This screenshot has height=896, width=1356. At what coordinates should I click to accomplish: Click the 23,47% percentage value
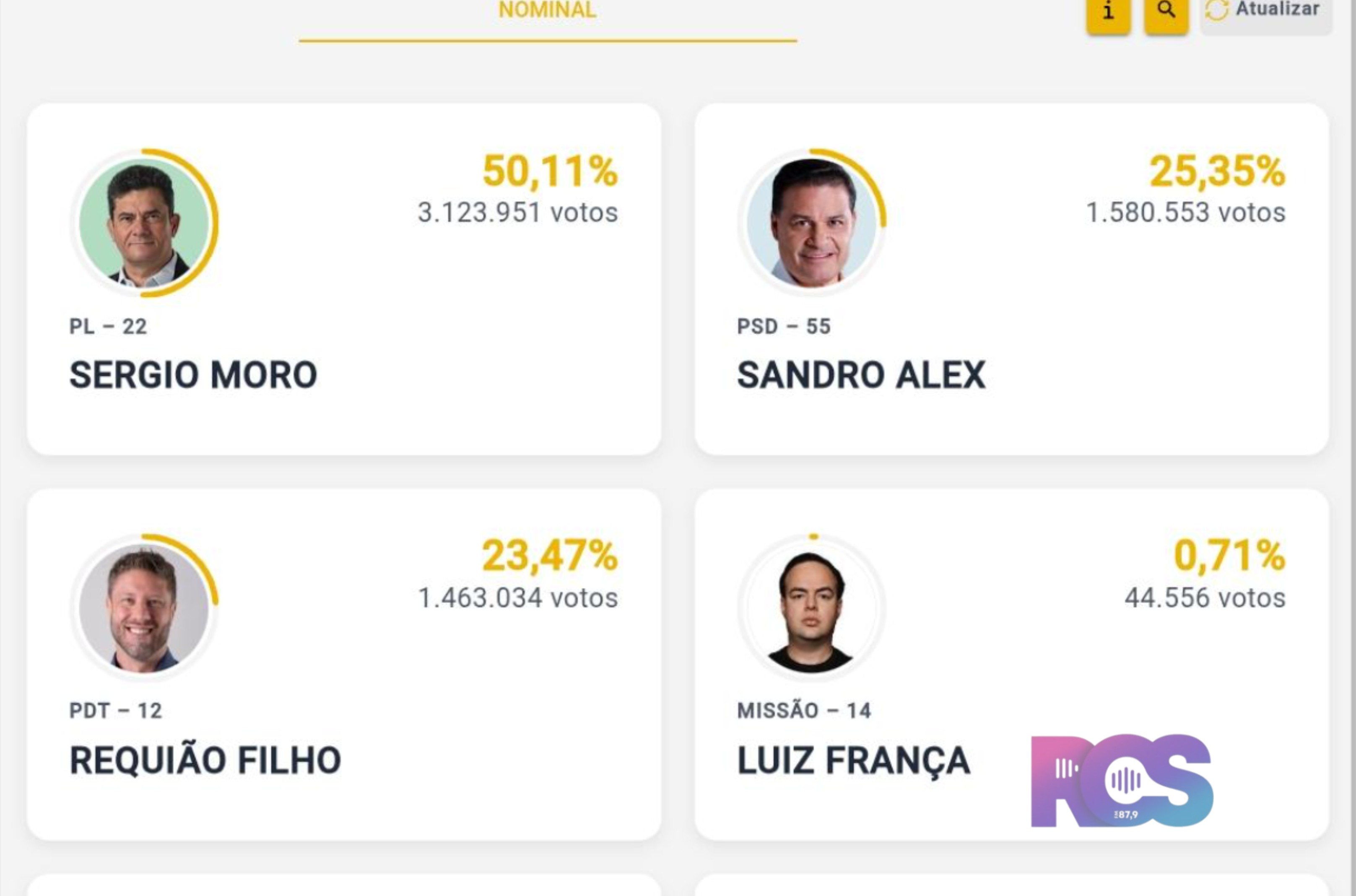(550, 556)
